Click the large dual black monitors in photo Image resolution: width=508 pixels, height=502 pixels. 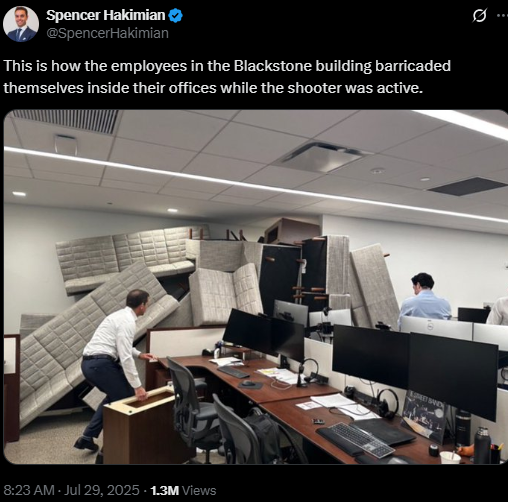click(x=415, y=370)
